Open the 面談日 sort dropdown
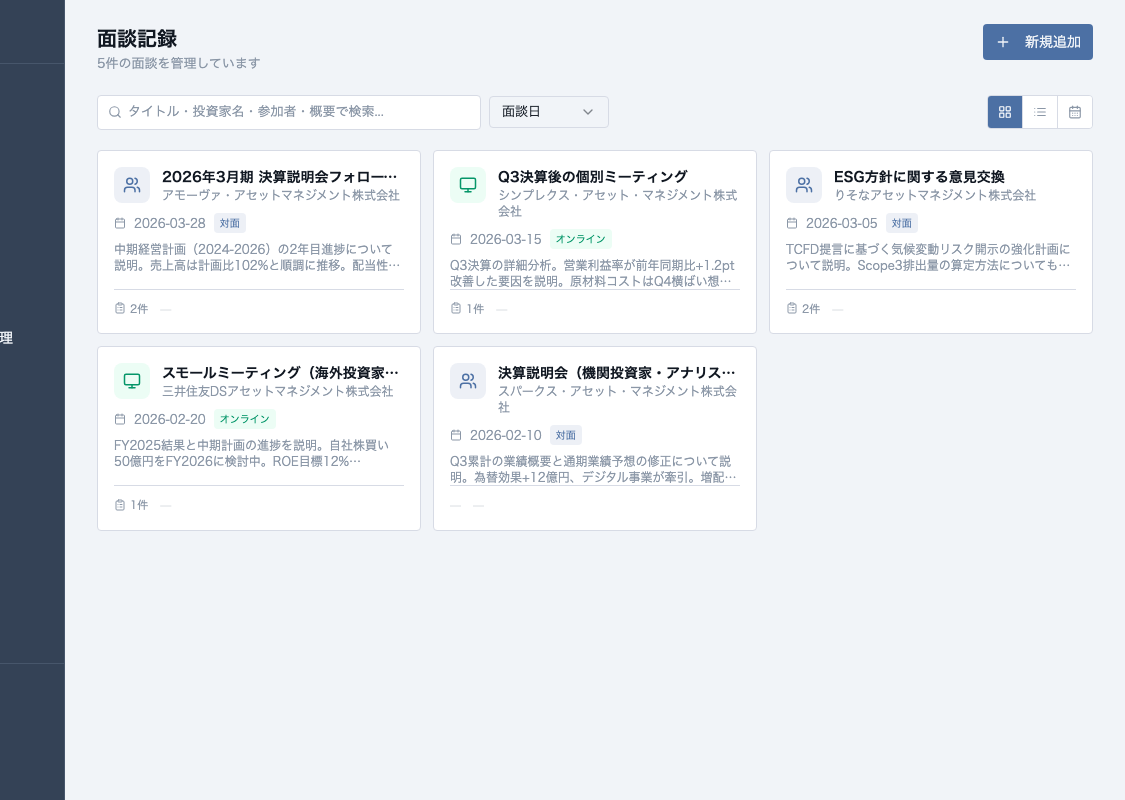This screenshot has height=800, width=1125. click(549, 112)
